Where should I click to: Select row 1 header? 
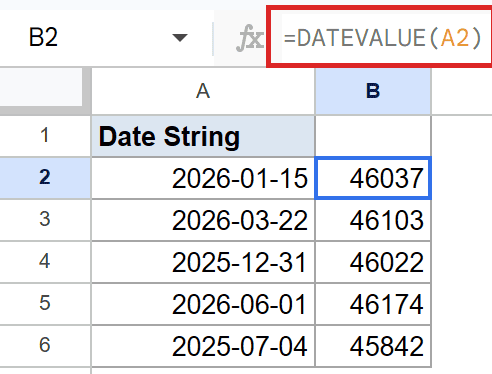tap(45, 136)
